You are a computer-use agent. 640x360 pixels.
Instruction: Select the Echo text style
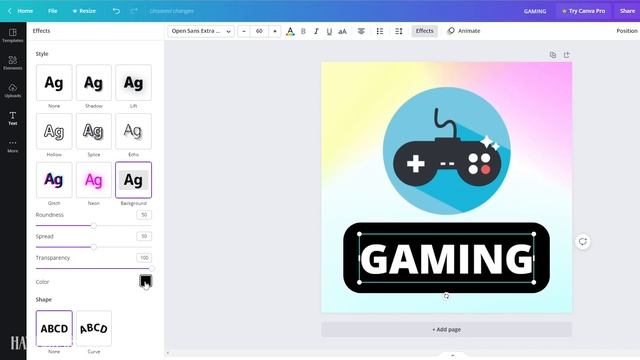(x=133, y=131)
